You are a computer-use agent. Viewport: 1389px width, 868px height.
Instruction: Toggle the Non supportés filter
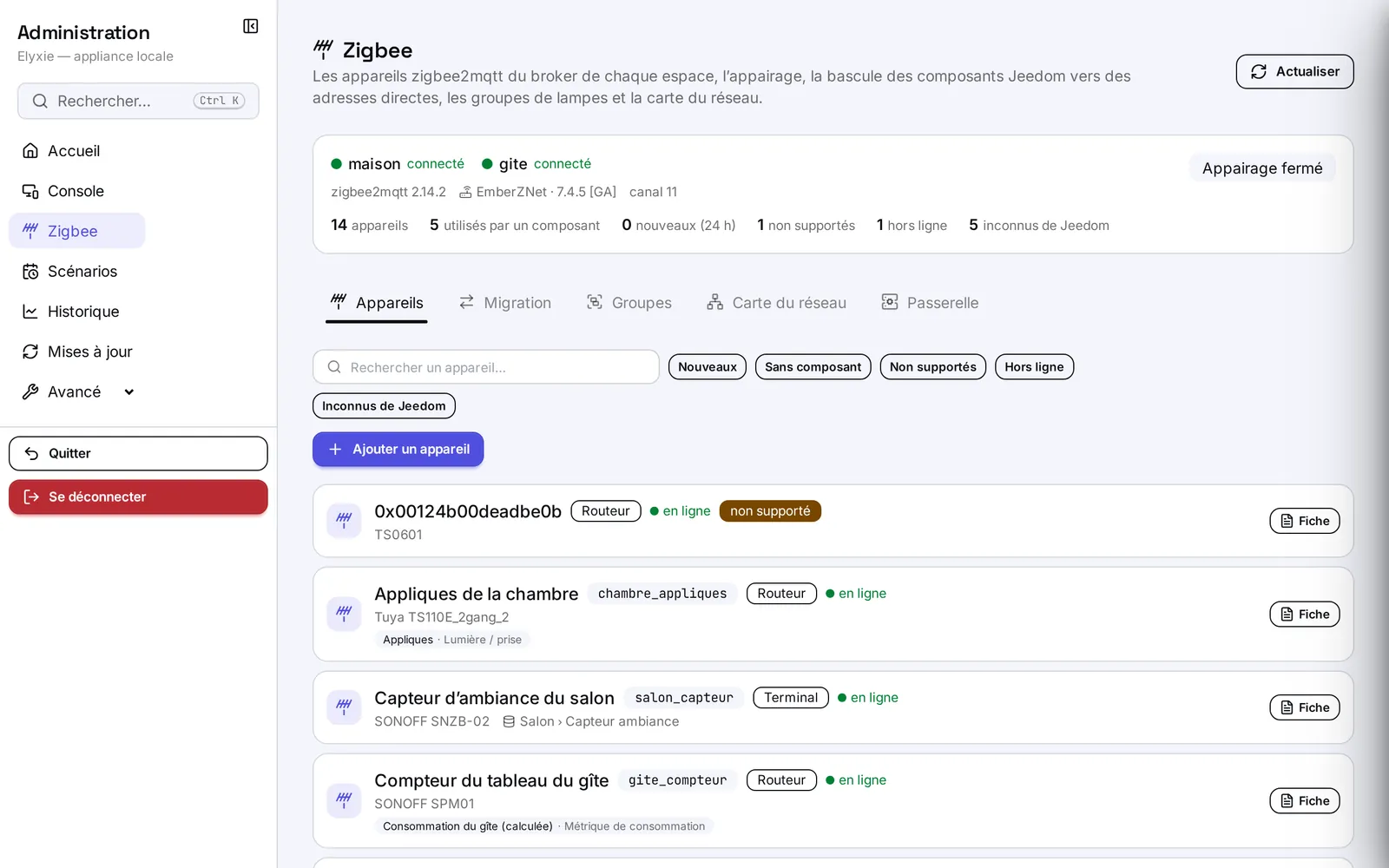pos(933,367)
